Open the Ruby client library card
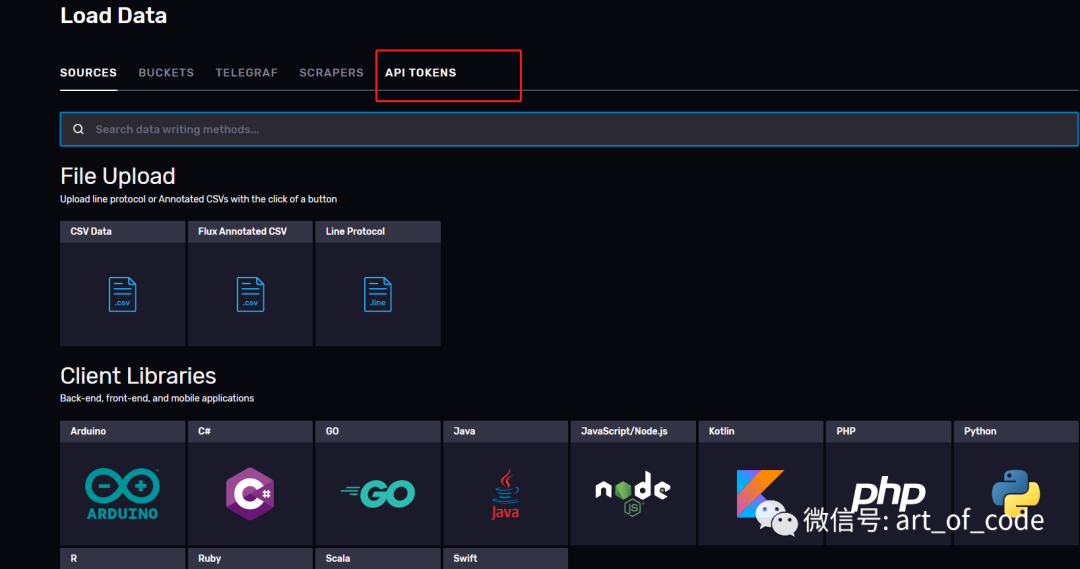This screenshot has height=569, width=1080. (250, 558)
